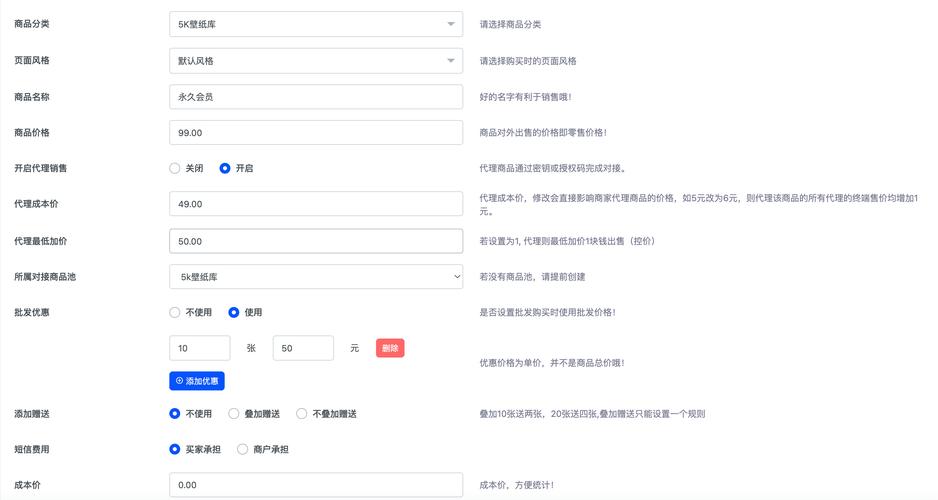Select 不使用 for 添加赠送
Screen dimensions: 938x500
tap(175, 414)
